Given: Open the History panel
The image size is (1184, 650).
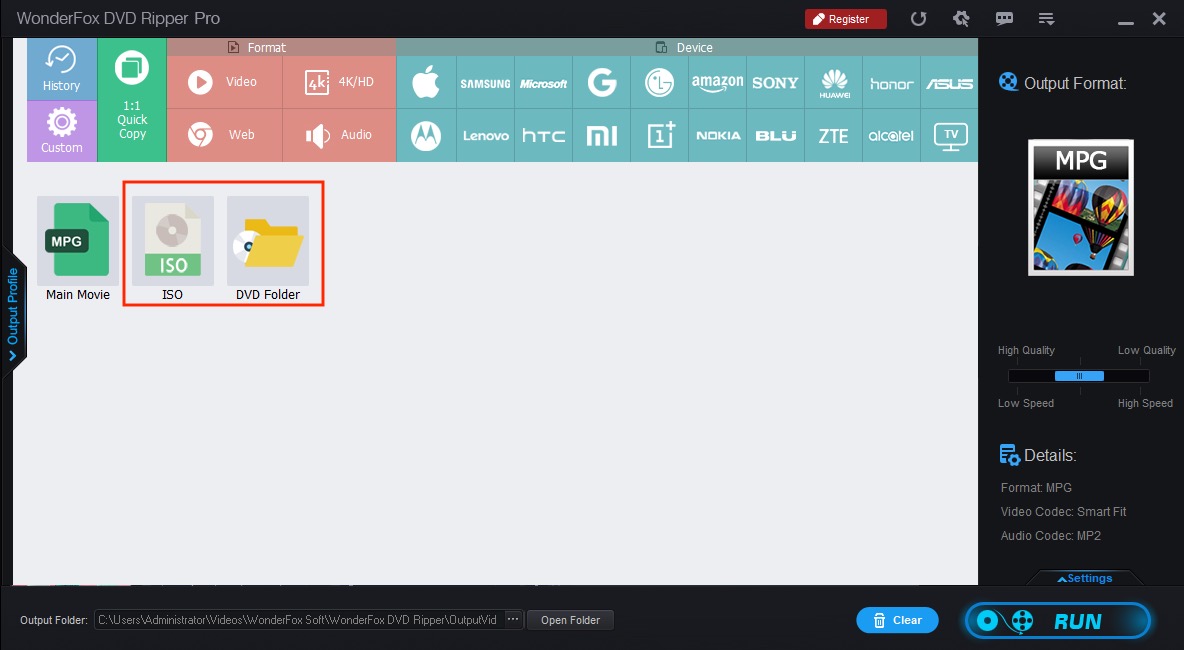Looking at the screenshot, I should coord(61,68).
